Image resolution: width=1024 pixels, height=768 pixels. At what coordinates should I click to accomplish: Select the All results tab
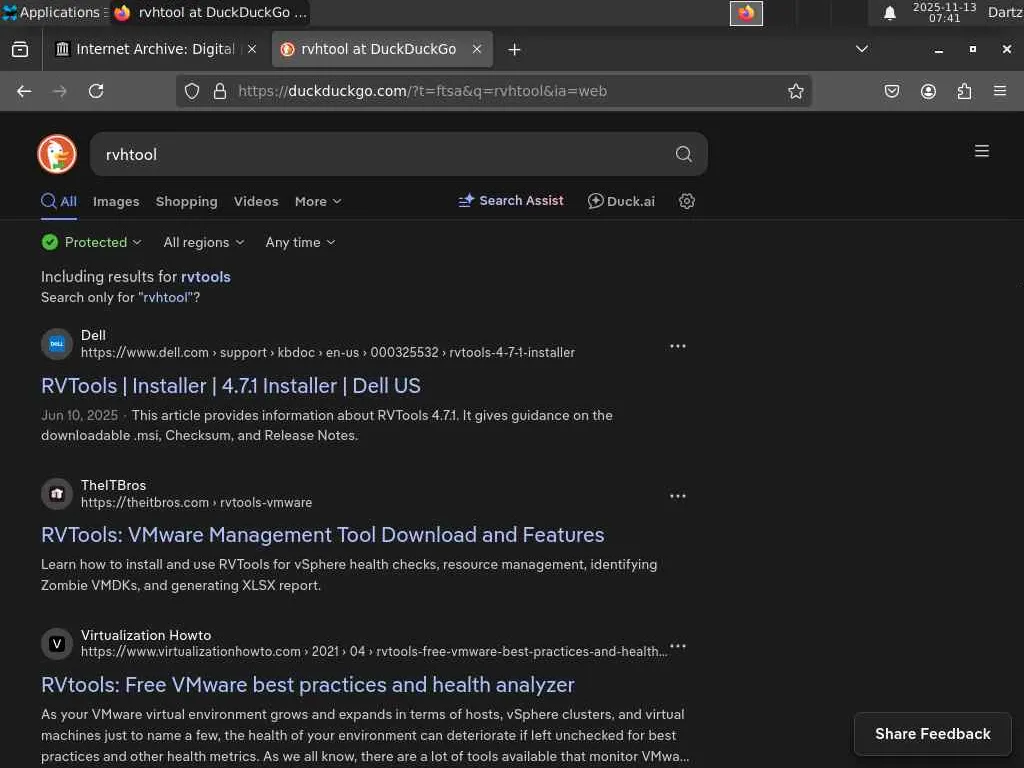[x=59, y=201]
